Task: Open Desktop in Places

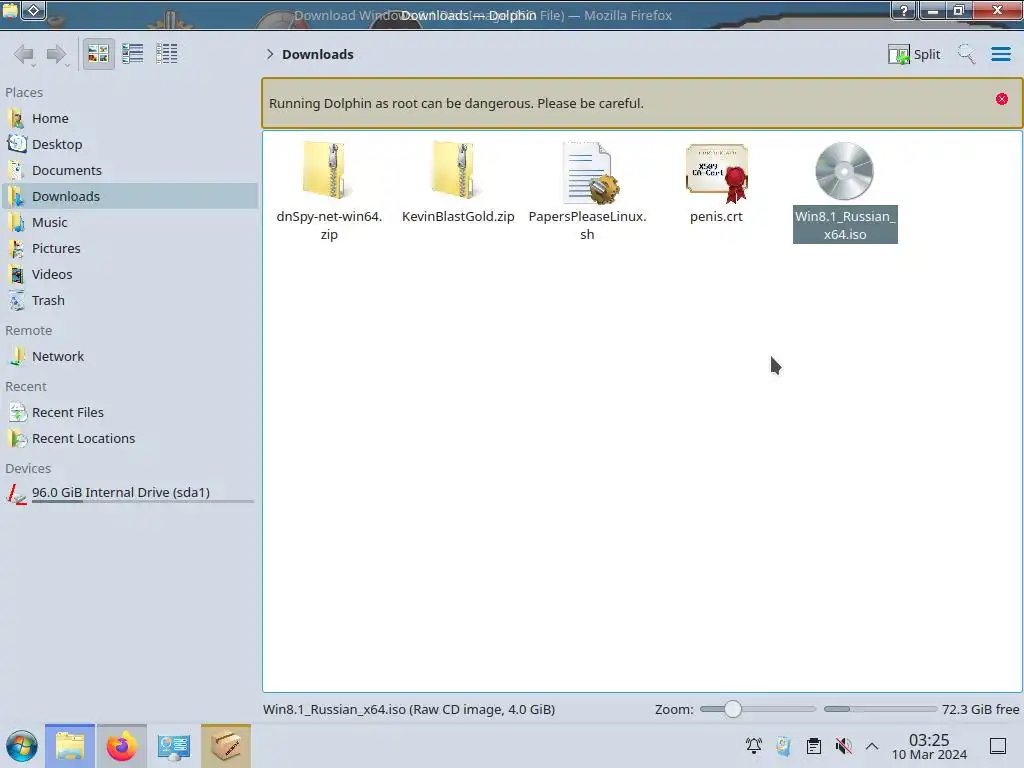Action: tap(130, 144)
